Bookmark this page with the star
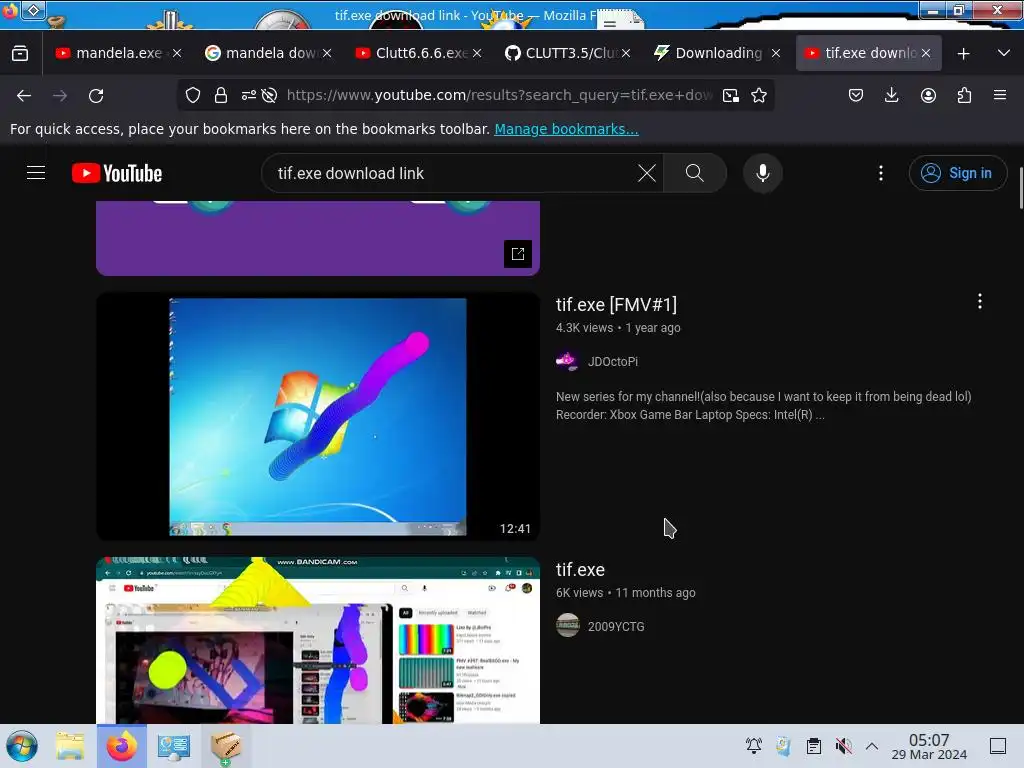Screen dimensions: 1024x768 pos(759,95)
